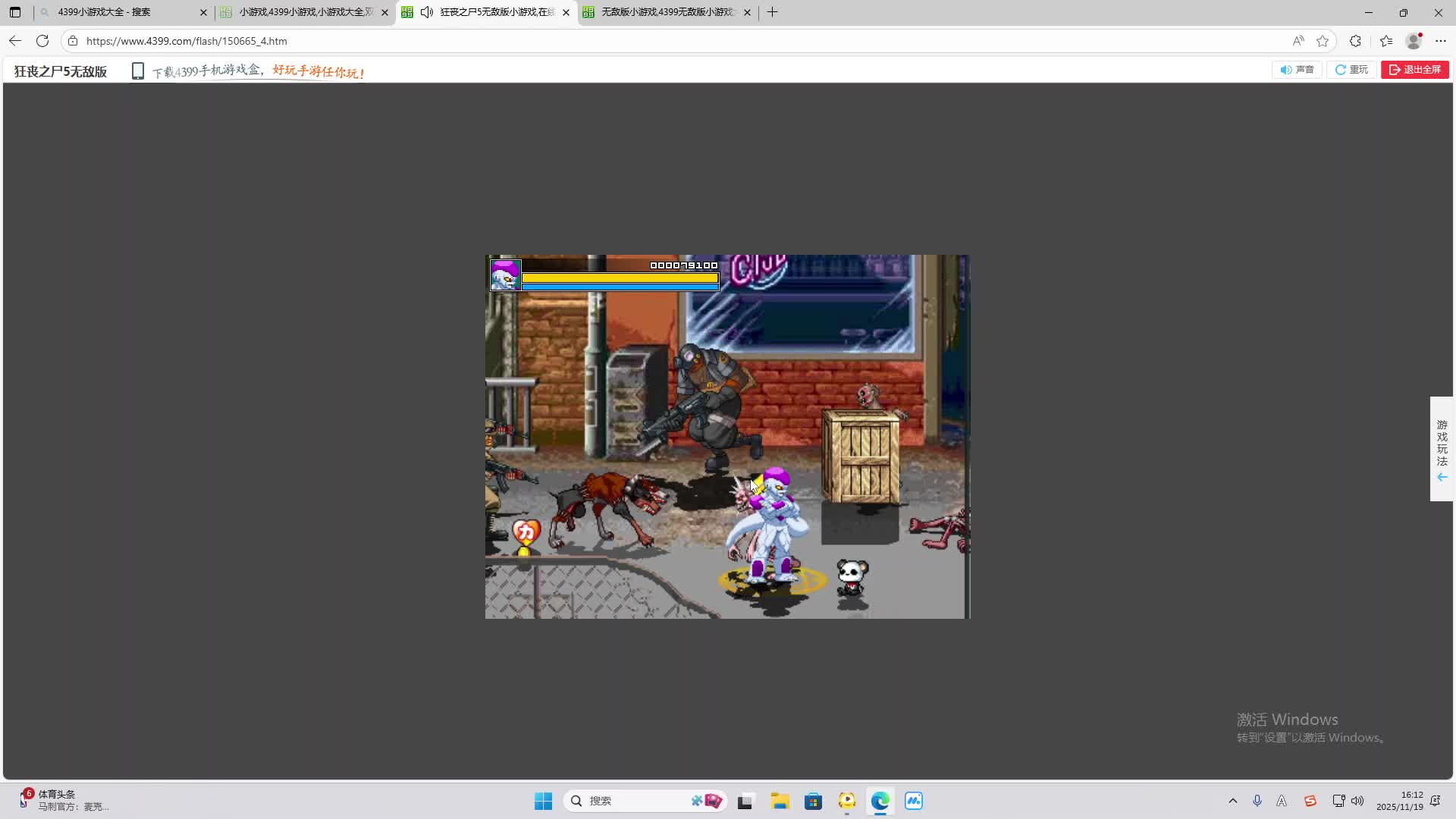
Task: Click the 重玩 replay button
Action: click(1351, 70)
